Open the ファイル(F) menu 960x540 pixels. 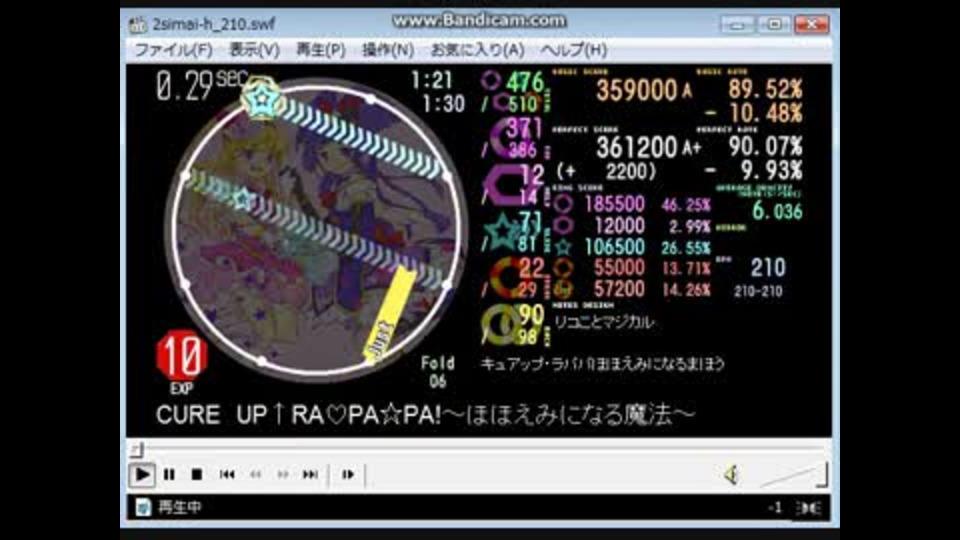coord(173,50)
